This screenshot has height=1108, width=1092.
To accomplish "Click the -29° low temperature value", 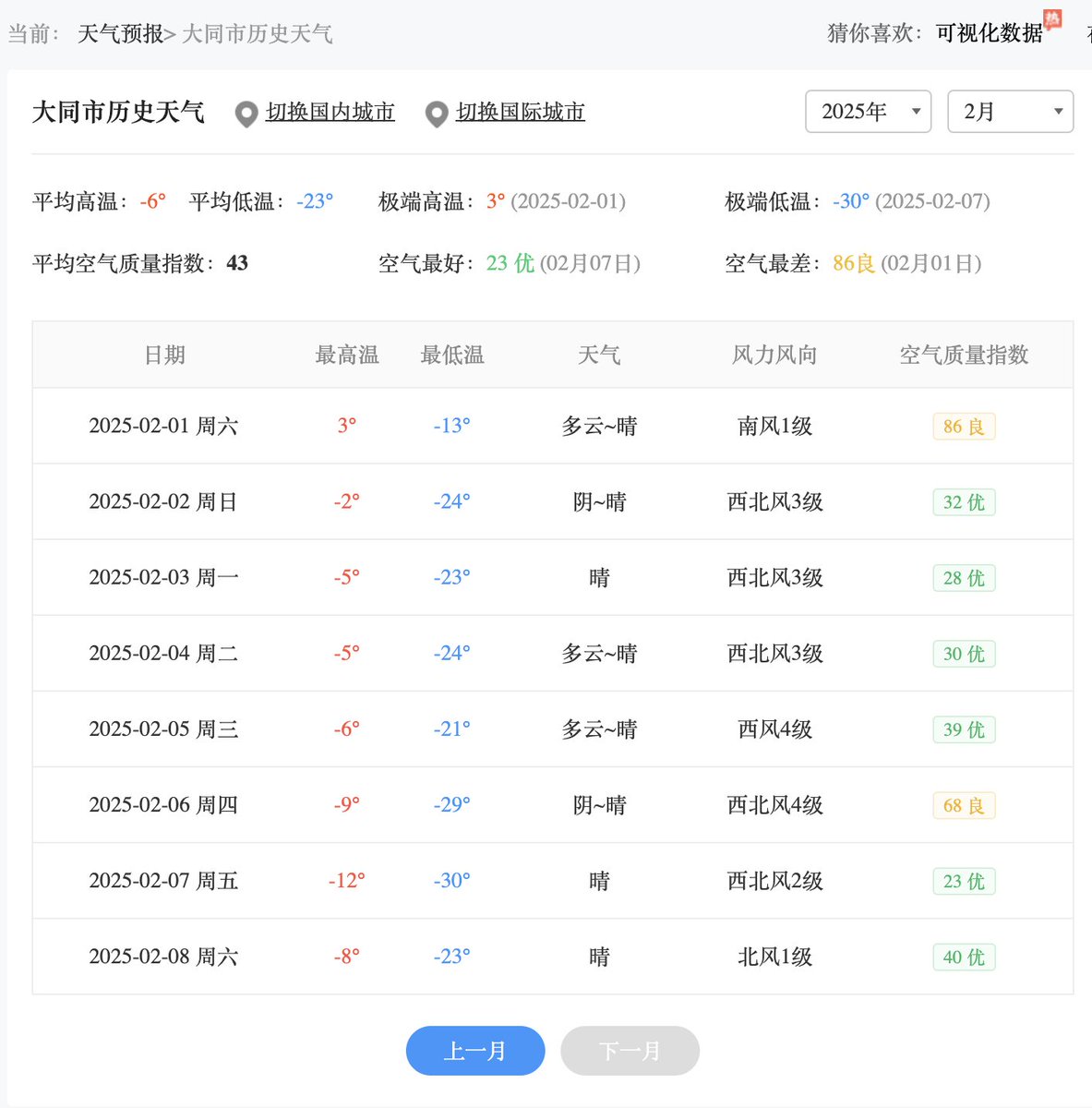I will click(452, 804).
